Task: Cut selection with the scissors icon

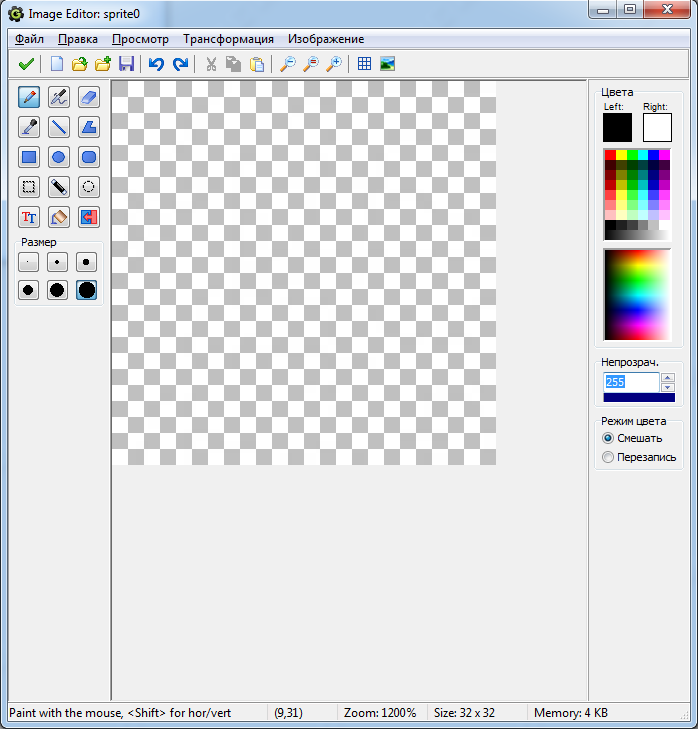Action: coord(211,64)
